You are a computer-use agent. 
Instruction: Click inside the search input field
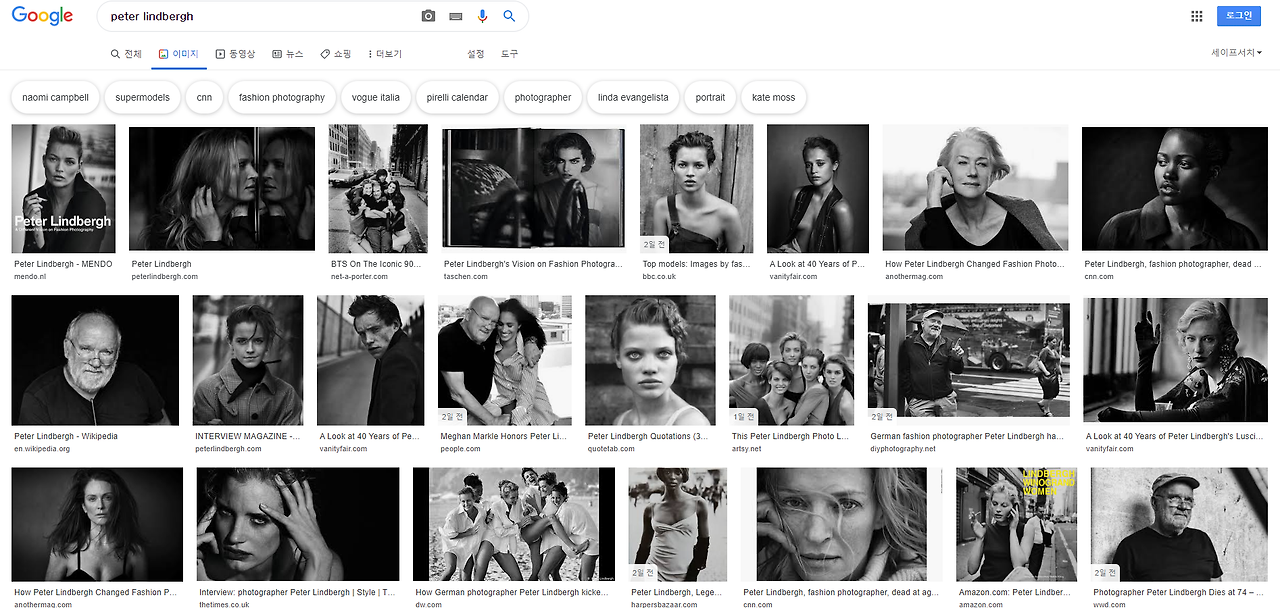[250, 15]
